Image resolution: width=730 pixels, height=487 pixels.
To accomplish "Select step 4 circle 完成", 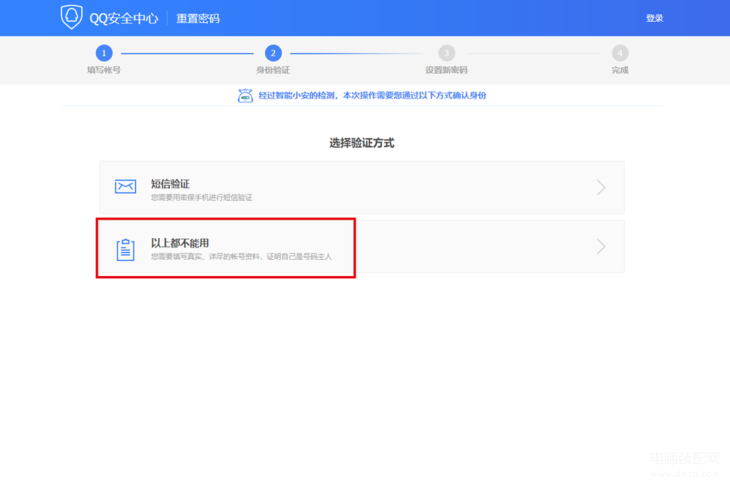I will [x=620, y=53].
